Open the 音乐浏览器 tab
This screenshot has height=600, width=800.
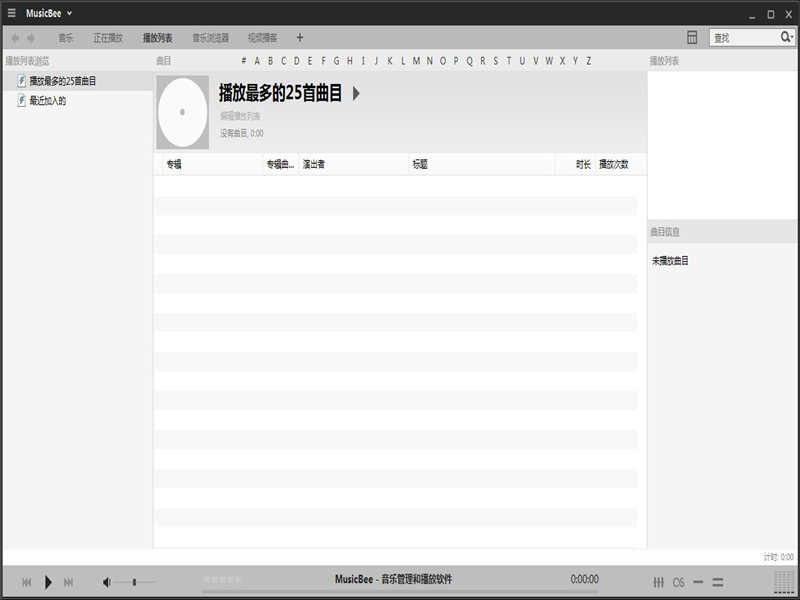click(x=210, y=38)
